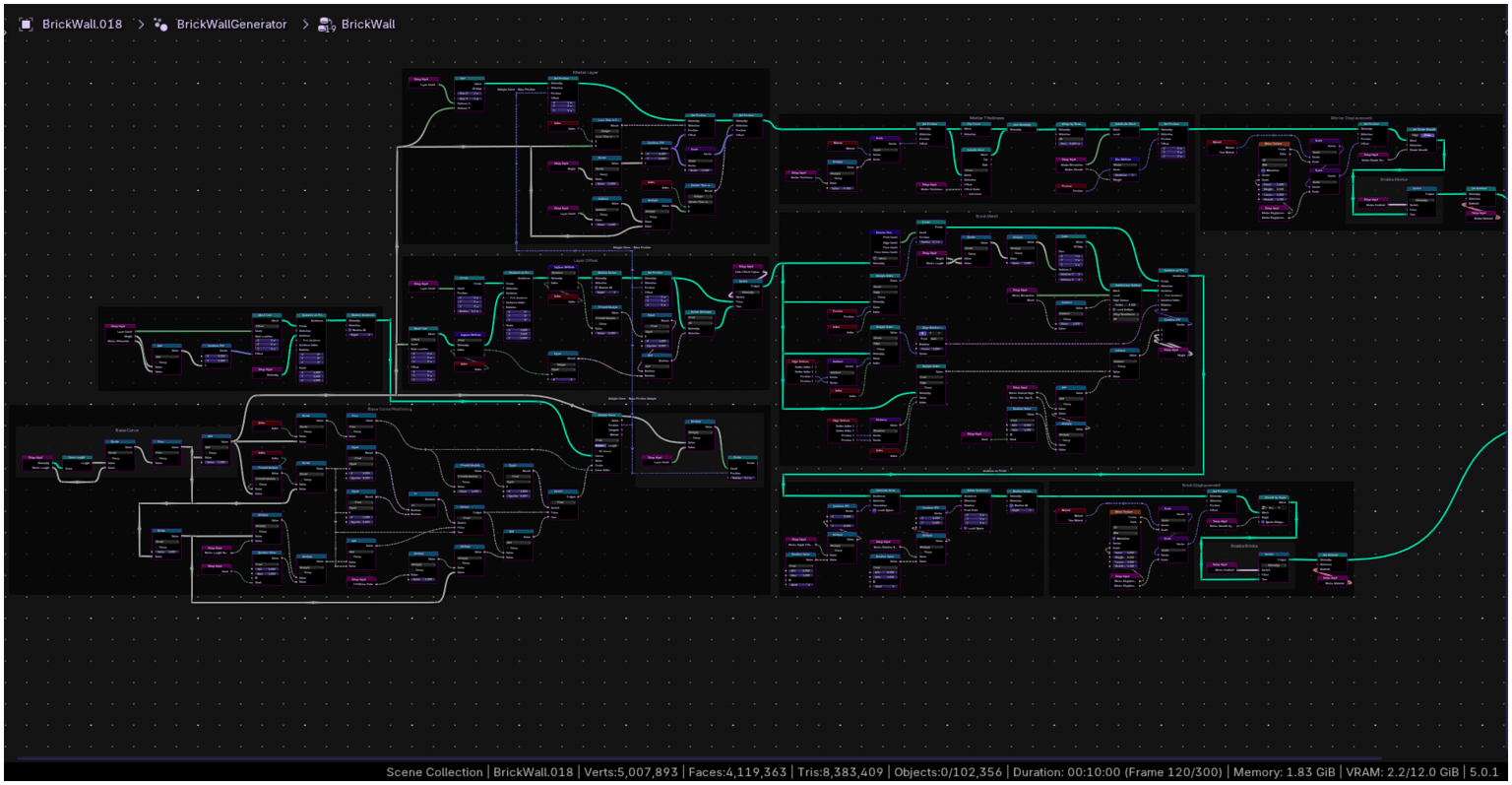Image resolution: width=1512 pixels, height=785 pixels.
Task: Select the Layer Offset frame label
Action: click(585, 260)
